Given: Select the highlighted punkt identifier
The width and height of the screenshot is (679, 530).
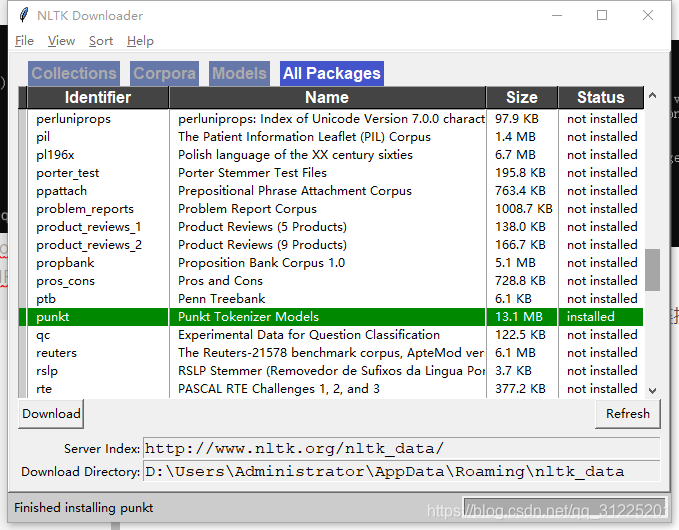Looking at the screenshot, I should (52, 317).
